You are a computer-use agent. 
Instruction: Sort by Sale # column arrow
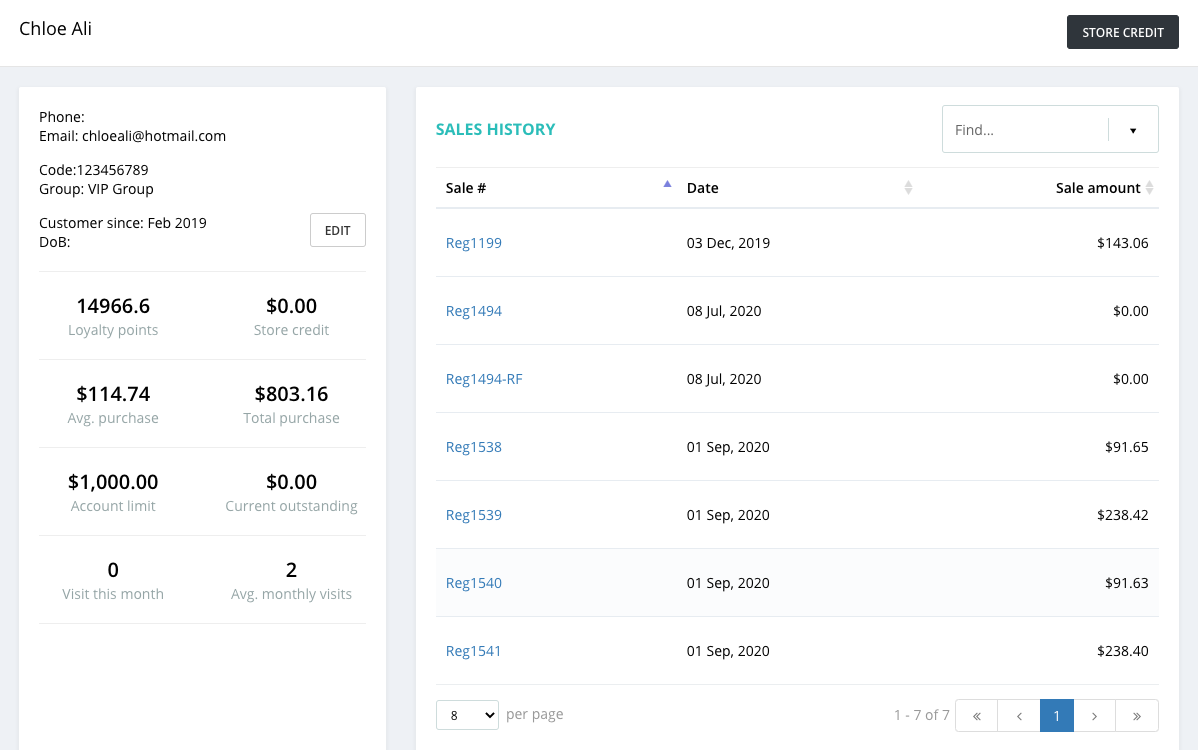point(667,184)
